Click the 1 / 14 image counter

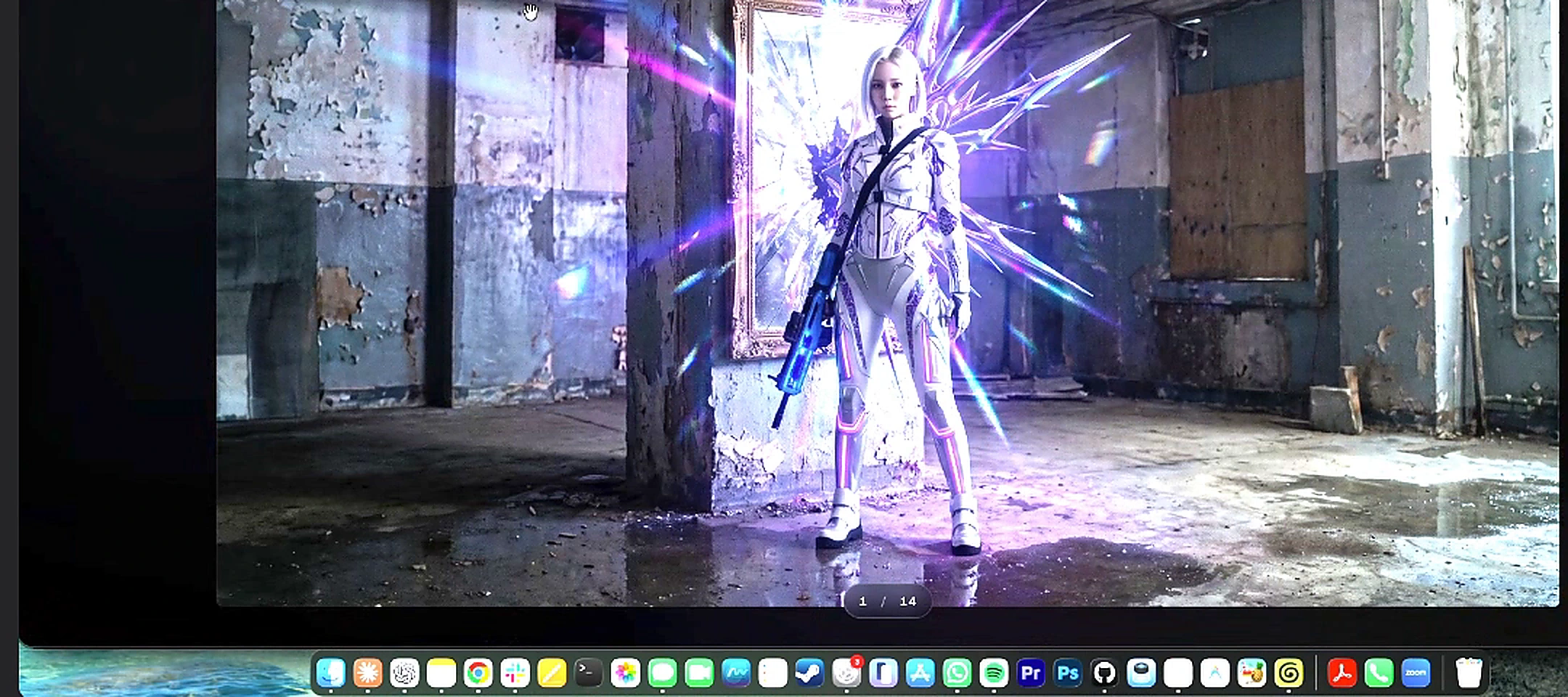click(887, 601)
